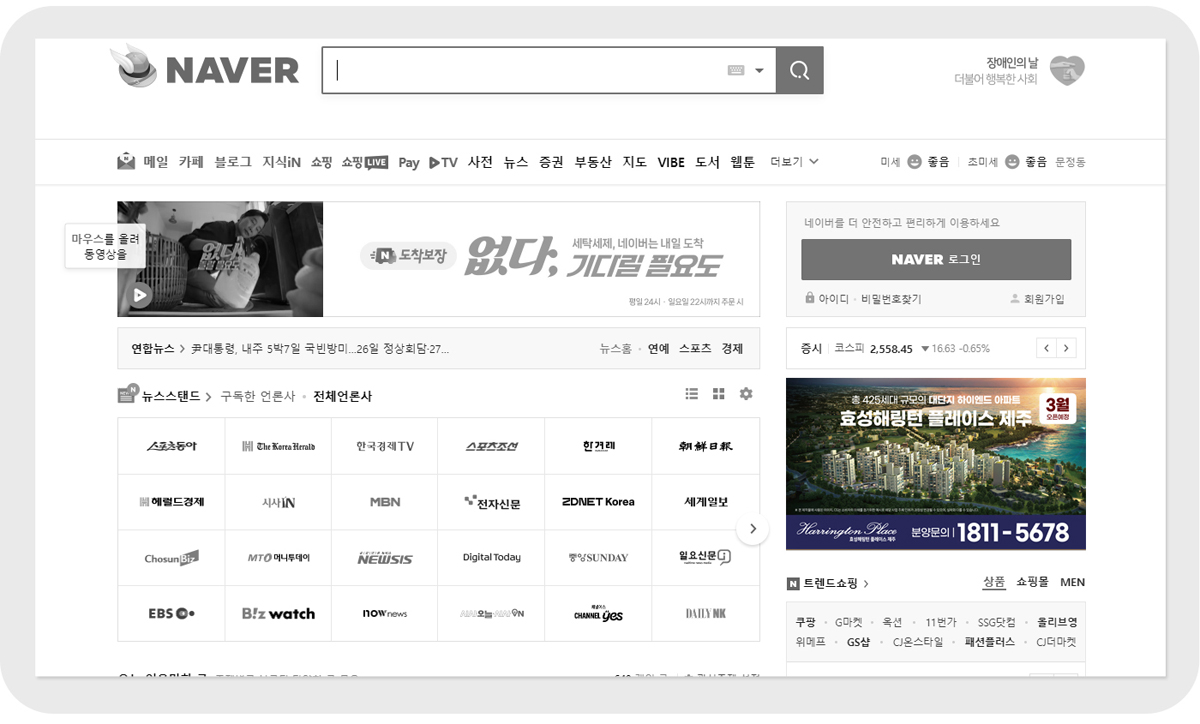Open 코스피 index value
This screenshot has width=1200, height=724.
[891, 349]
